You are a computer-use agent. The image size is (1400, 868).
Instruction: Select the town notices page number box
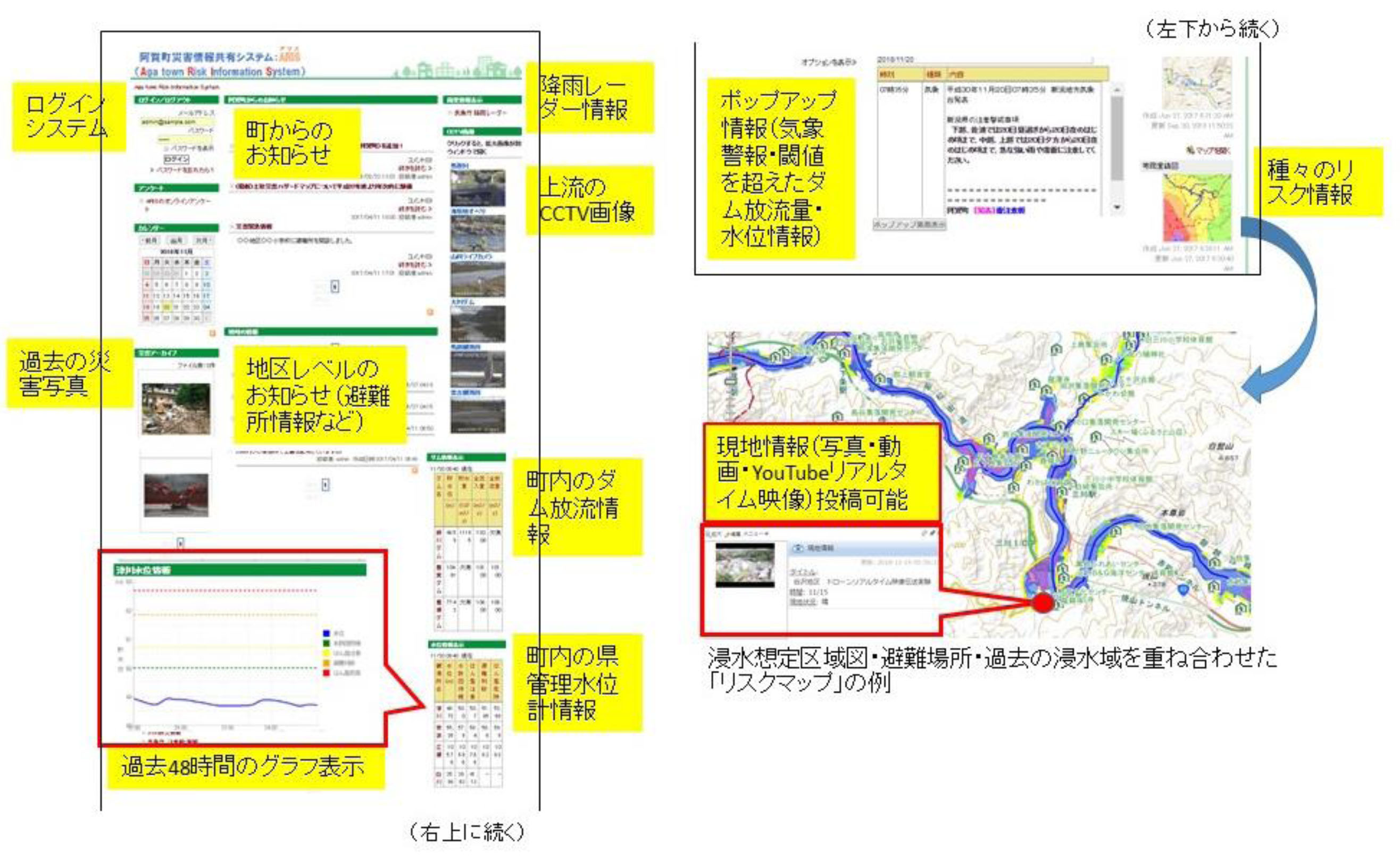335,286
